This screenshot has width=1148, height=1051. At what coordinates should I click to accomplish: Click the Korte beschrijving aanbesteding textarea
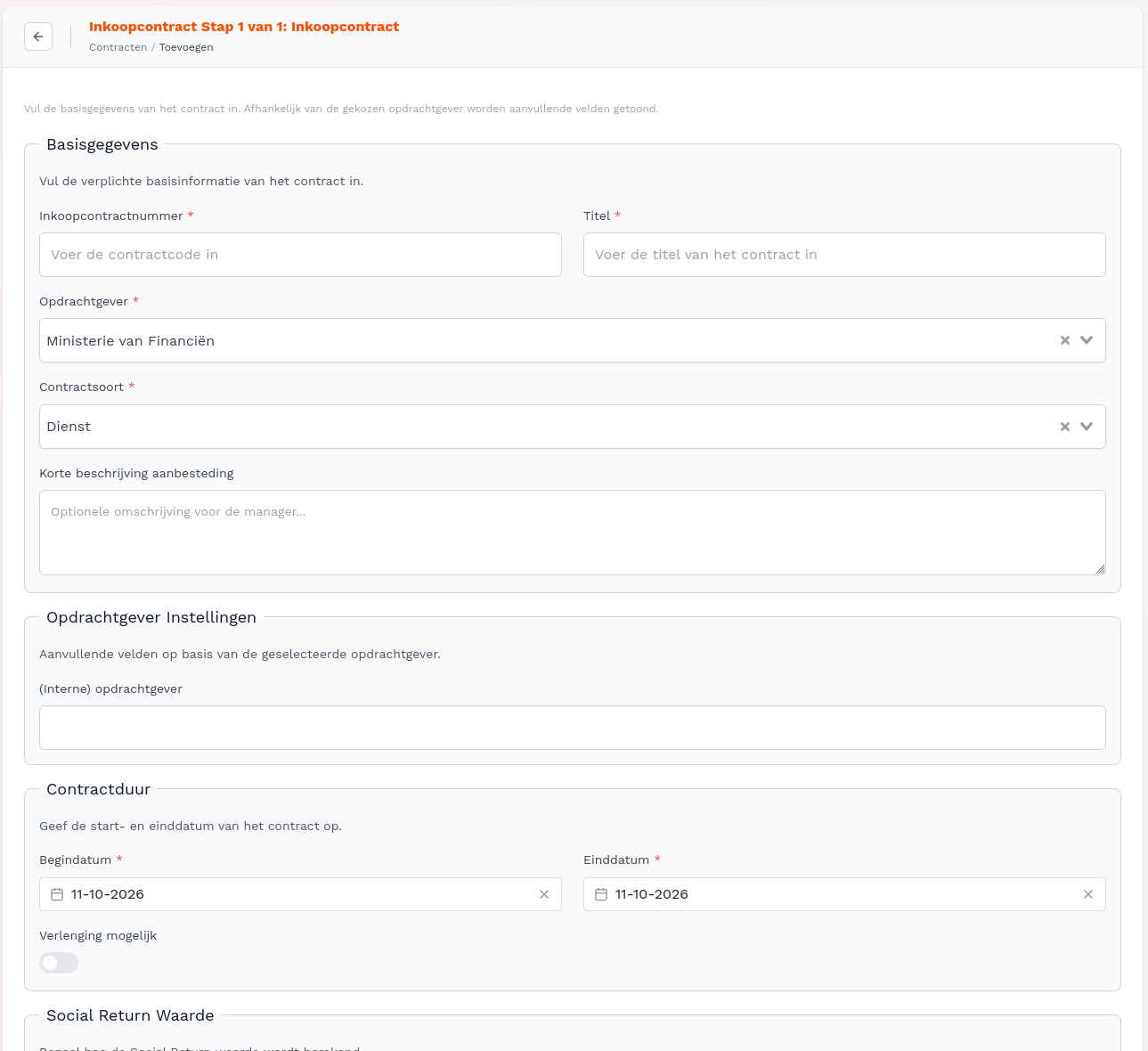click(x=573, y=533)
